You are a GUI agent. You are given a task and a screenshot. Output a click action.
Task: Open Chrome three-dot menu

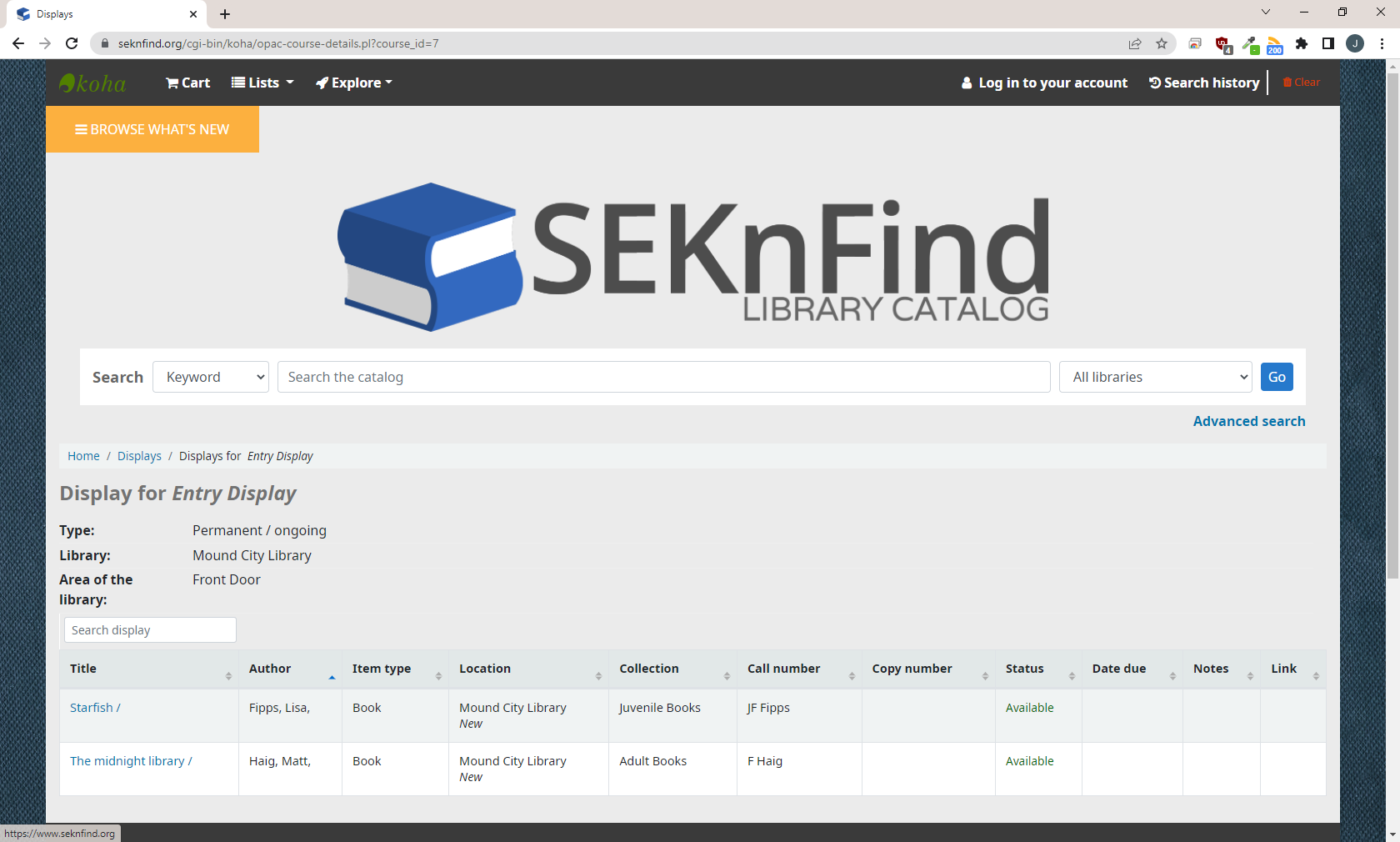[x=1382, y=43]
